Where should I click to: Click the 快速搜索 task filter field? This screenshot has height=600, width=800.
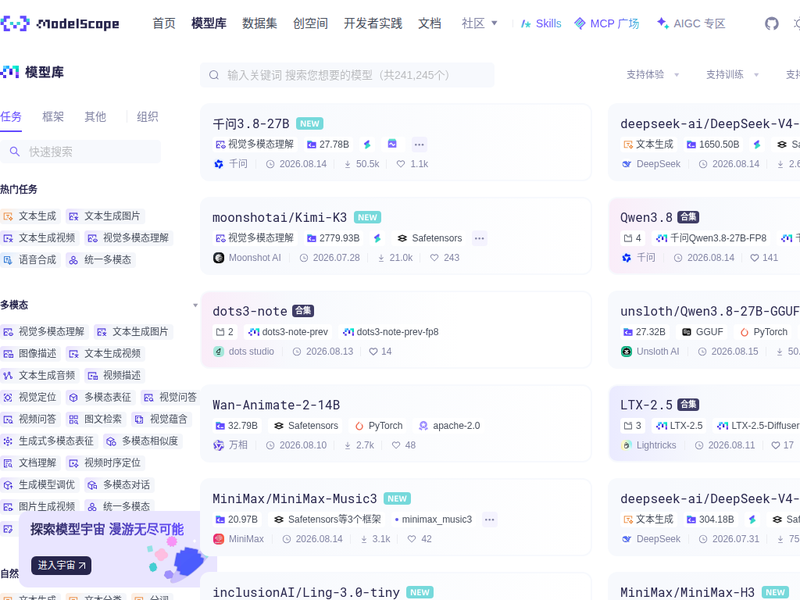click(80, 152)
